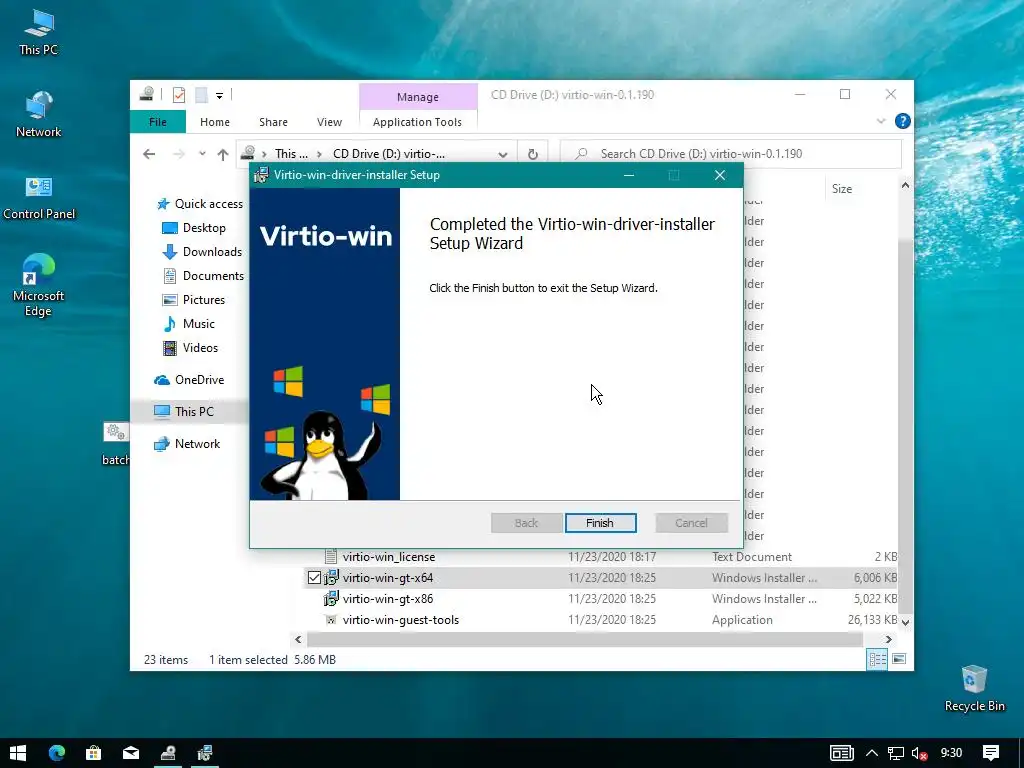
Task: Open the File menu in Explorer
Action: pyautogui.click(x=157, y=122)
